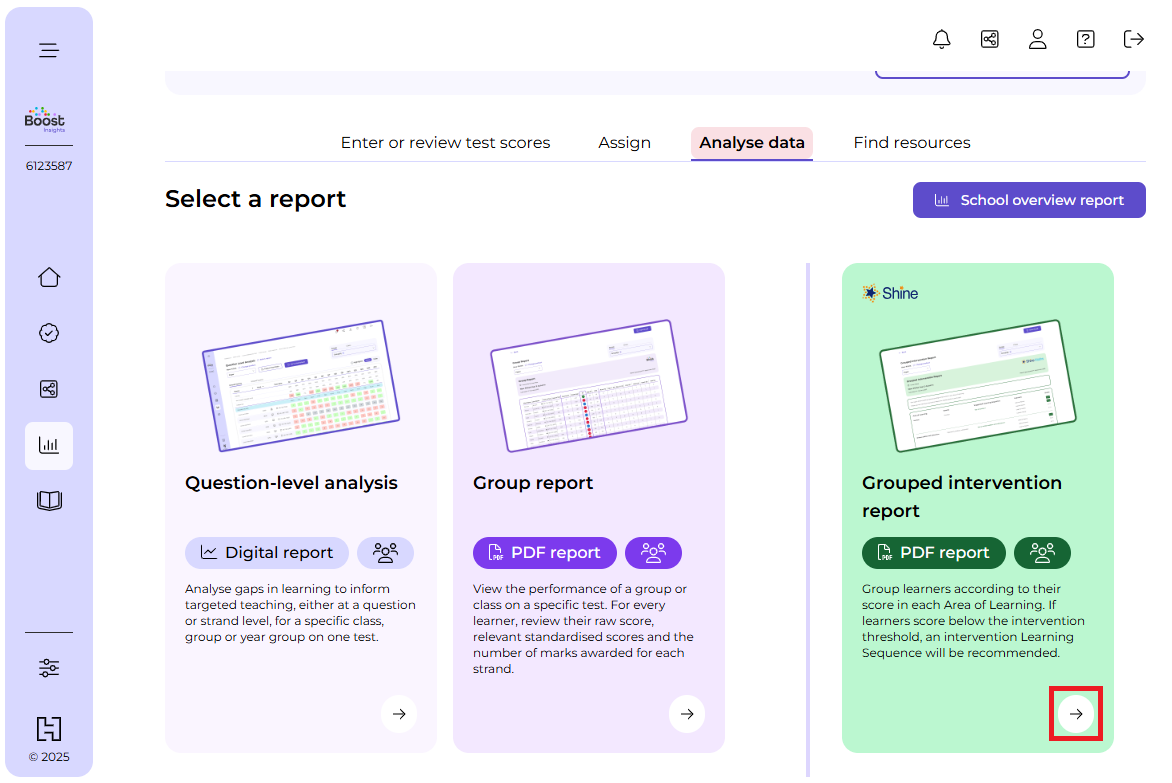Switch to the Assign tab
This screenshot has width=1172, height=783.
pyautogui.click(x=624, y=143)
